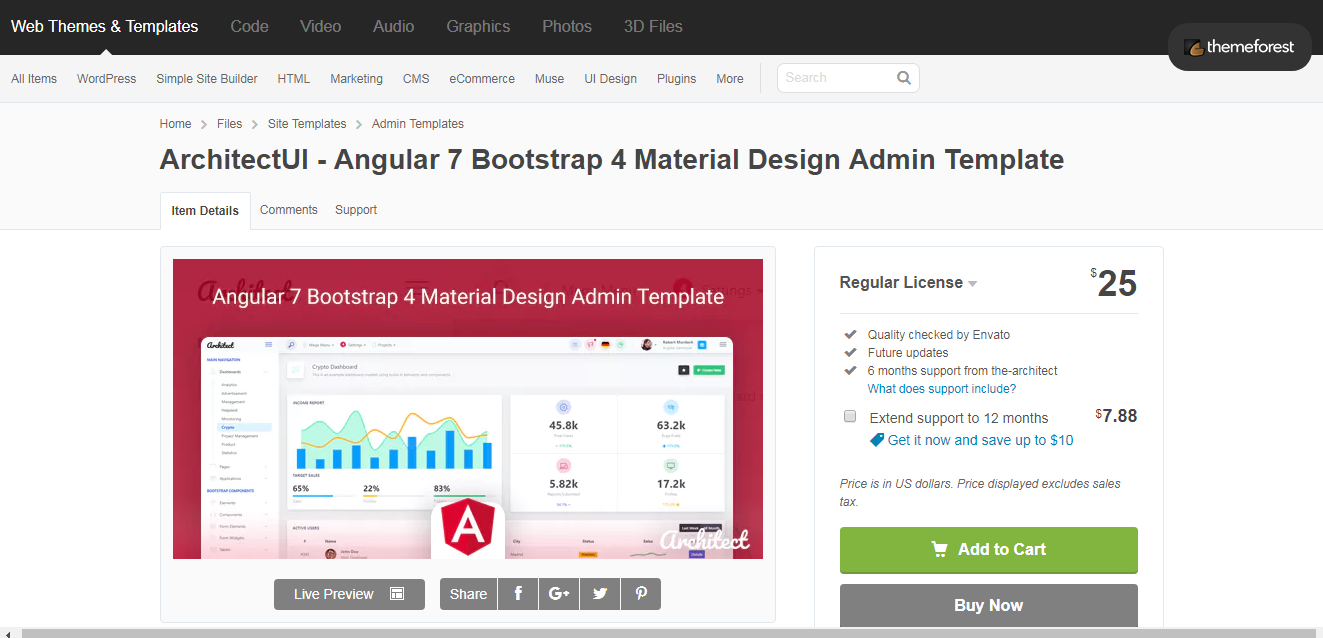
Task: Click the ThemeForest logo badge
Action: (x=1239, y=47)
